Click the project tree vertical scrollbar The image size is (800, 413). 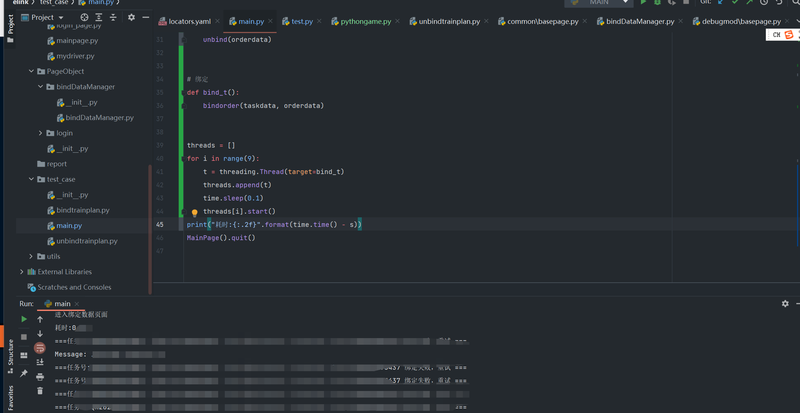pos(150,229)
